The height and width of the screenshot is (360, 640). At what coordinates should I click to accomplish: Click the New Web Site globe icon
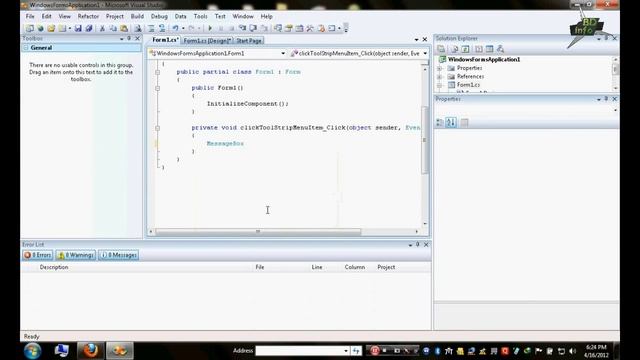click(40, 28)
